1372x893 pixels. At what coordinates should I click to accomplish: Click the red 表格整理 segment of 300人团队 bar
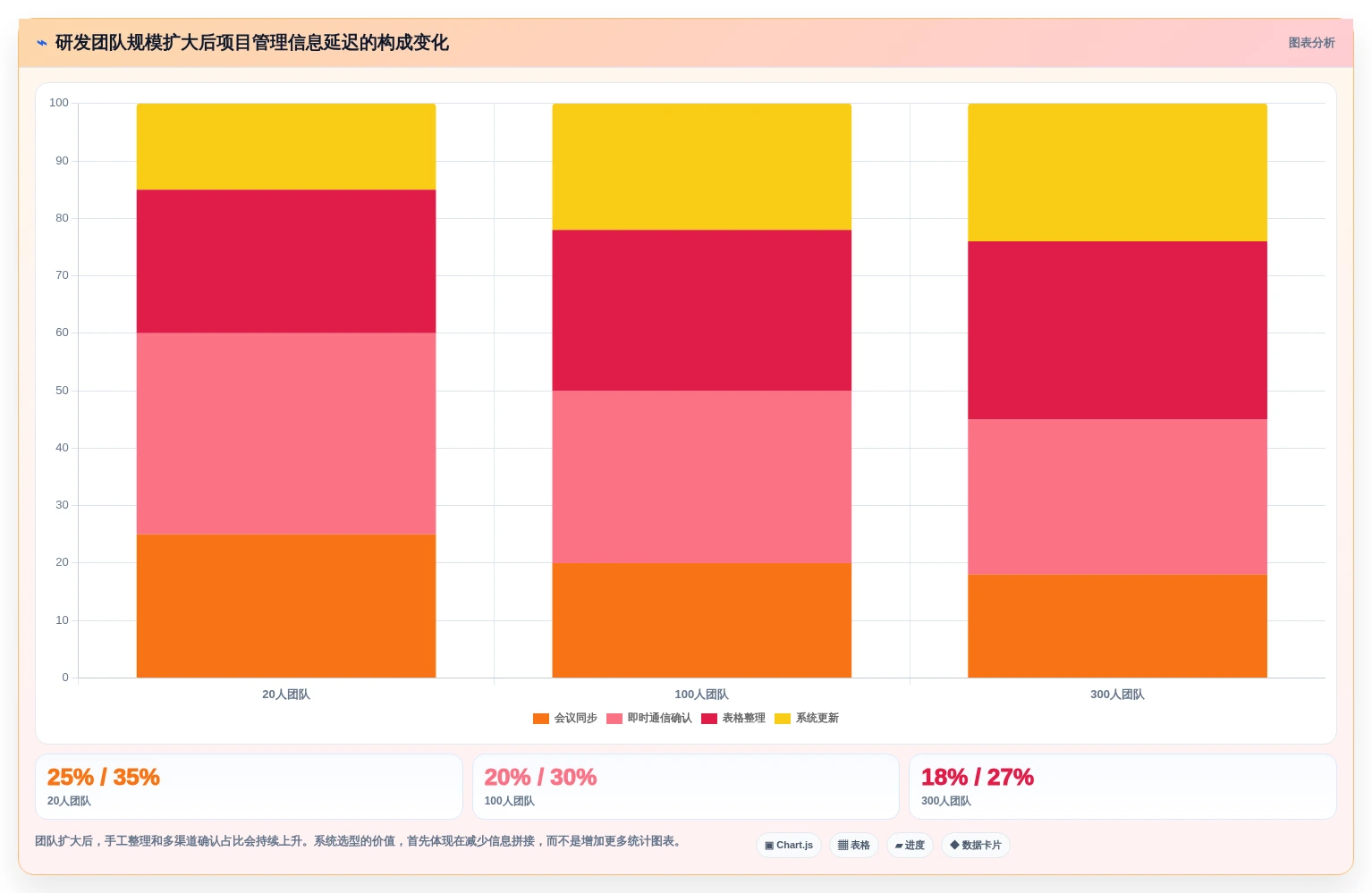(x=1118, y=331)
